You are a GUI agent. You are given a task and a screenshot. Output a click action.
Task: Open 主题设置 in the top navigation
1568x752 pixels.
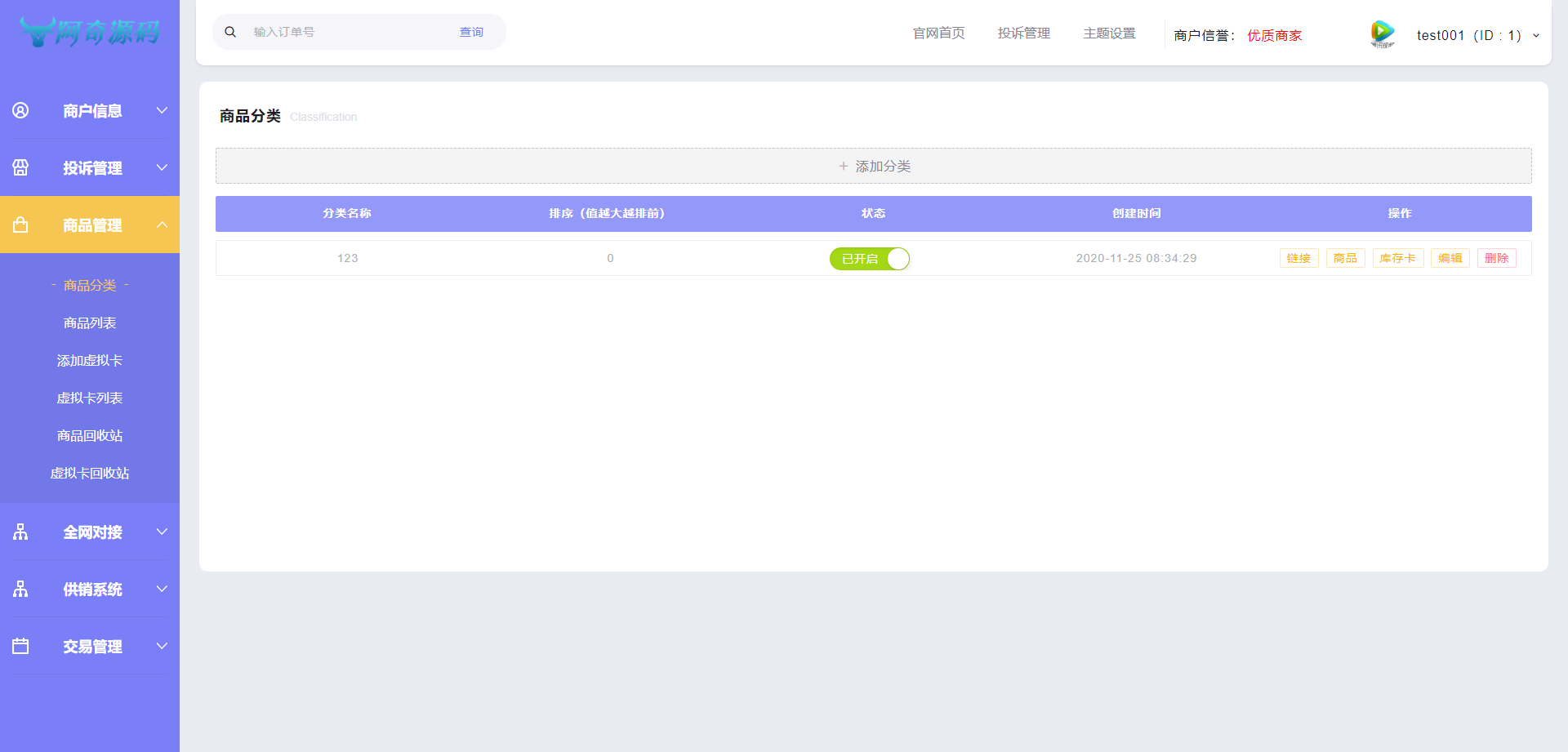point(1109,33)
